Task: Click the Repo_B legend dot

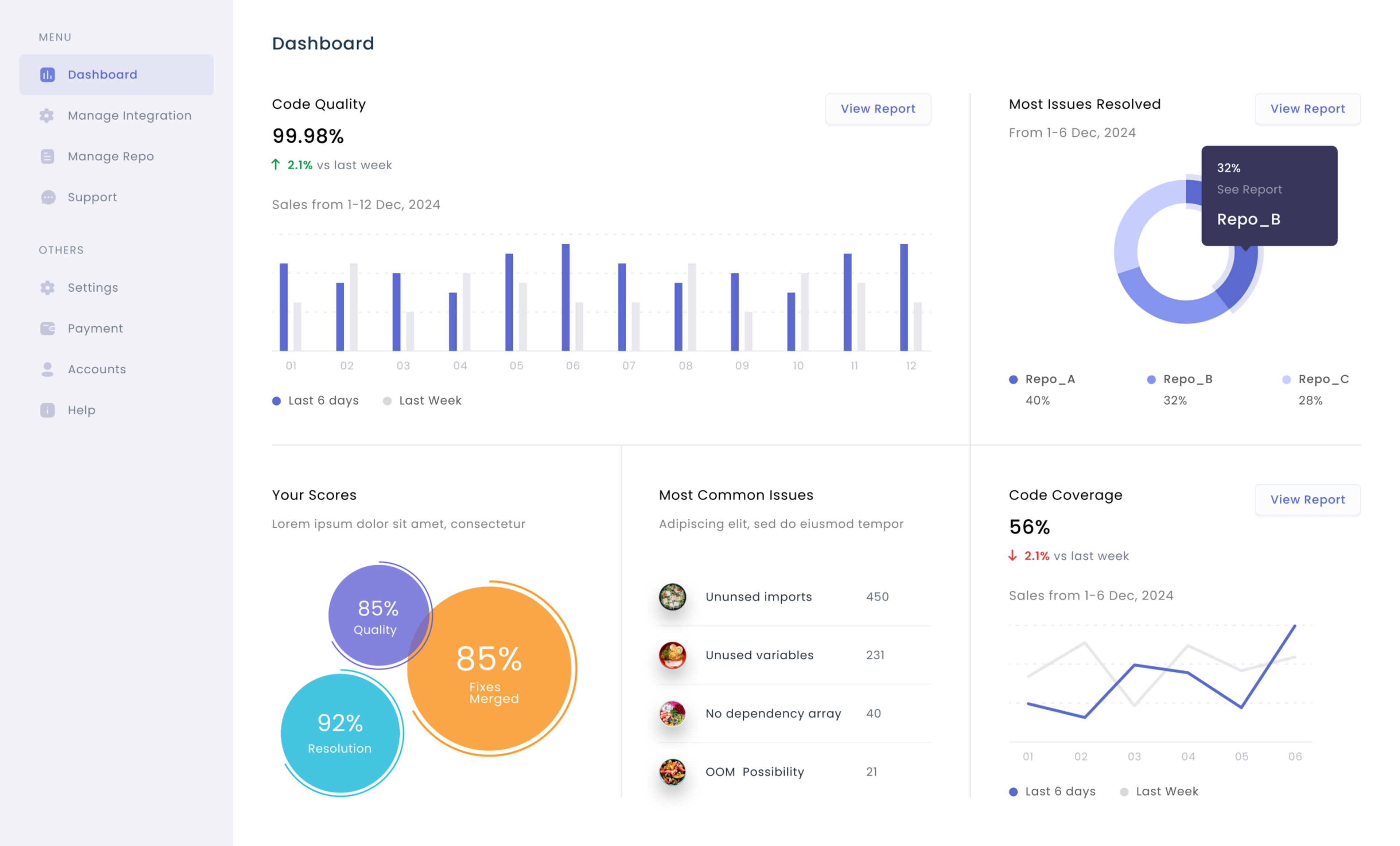Action: tap(1151, 380)
